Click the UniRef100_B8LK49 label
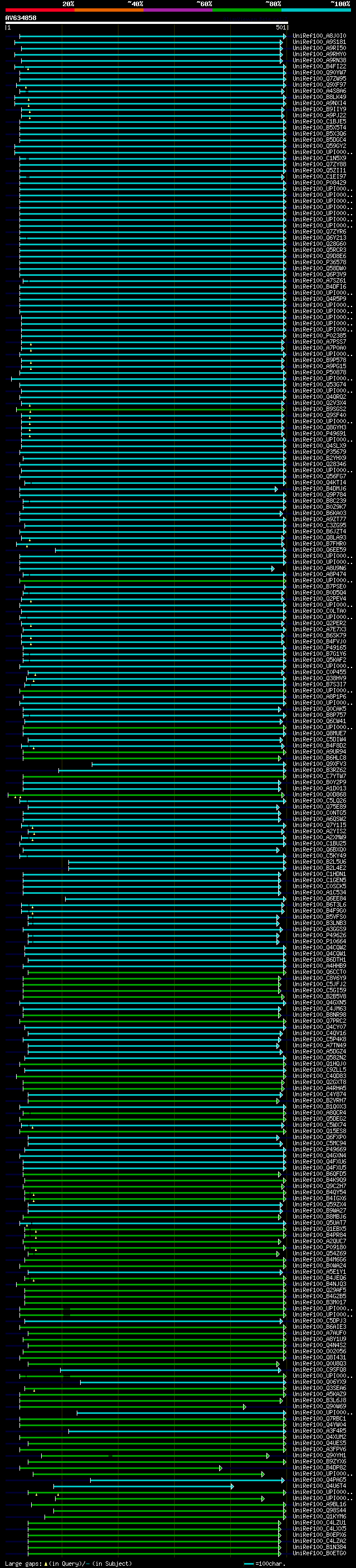The image size is (356, 1568). coord(319,97)
